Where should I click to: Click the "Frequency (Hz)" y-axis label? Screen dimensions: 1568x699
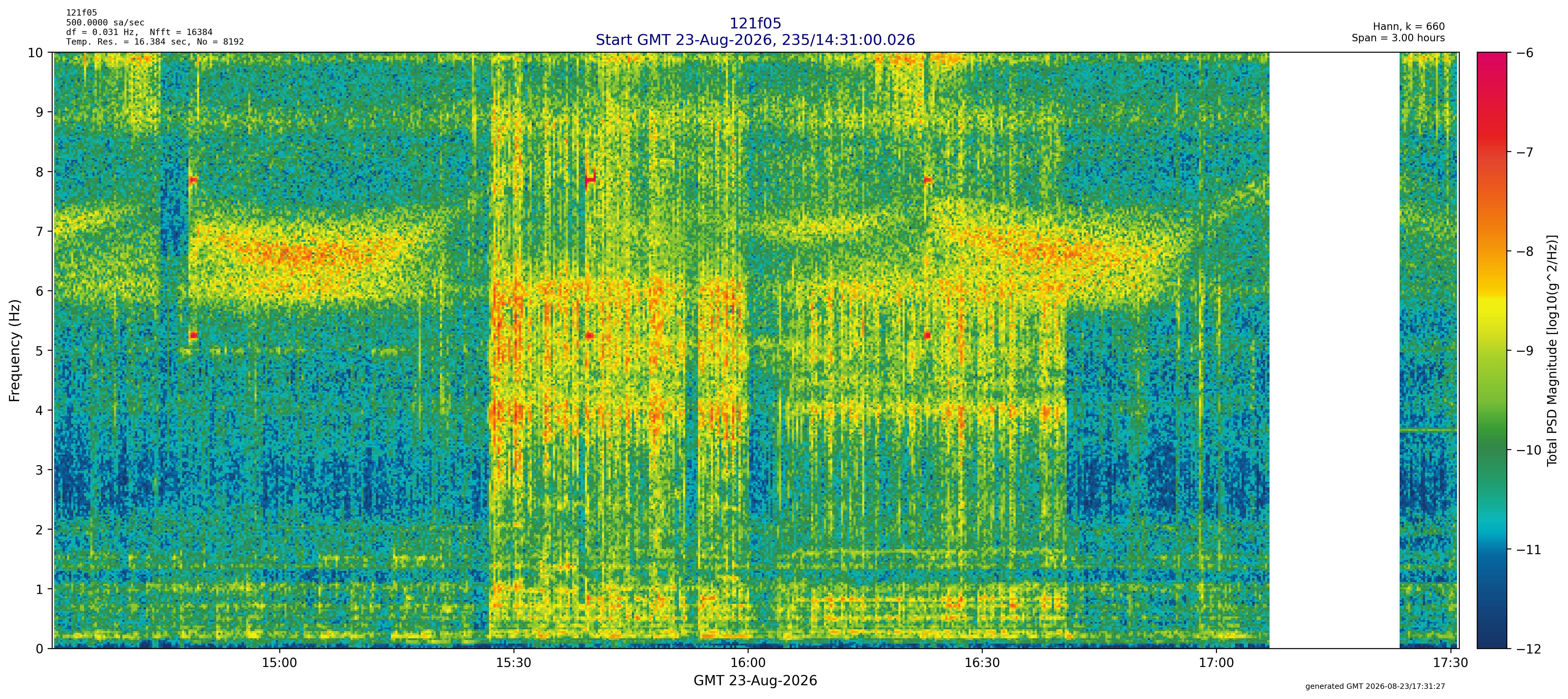click(15, 350)
